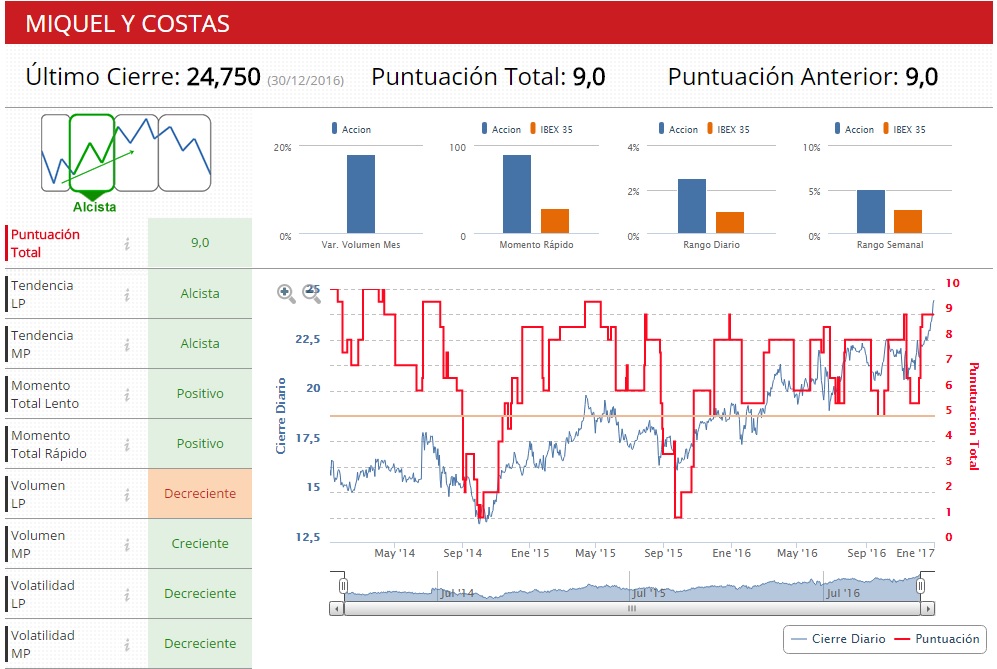
Task: Toggle Accion legend in Rango Diario chart
Action: click(678, 129)
